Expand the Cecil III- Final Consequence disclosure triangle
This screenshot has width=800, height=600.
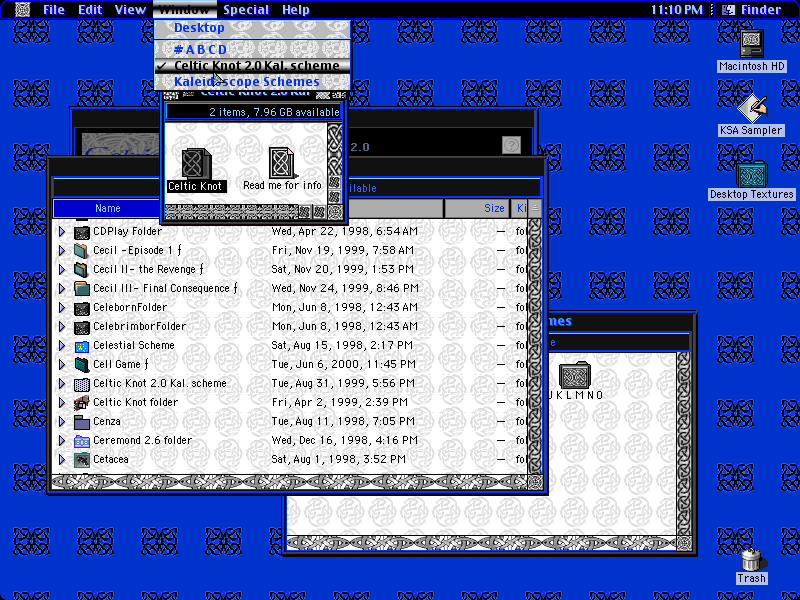(x=62, y=289)
